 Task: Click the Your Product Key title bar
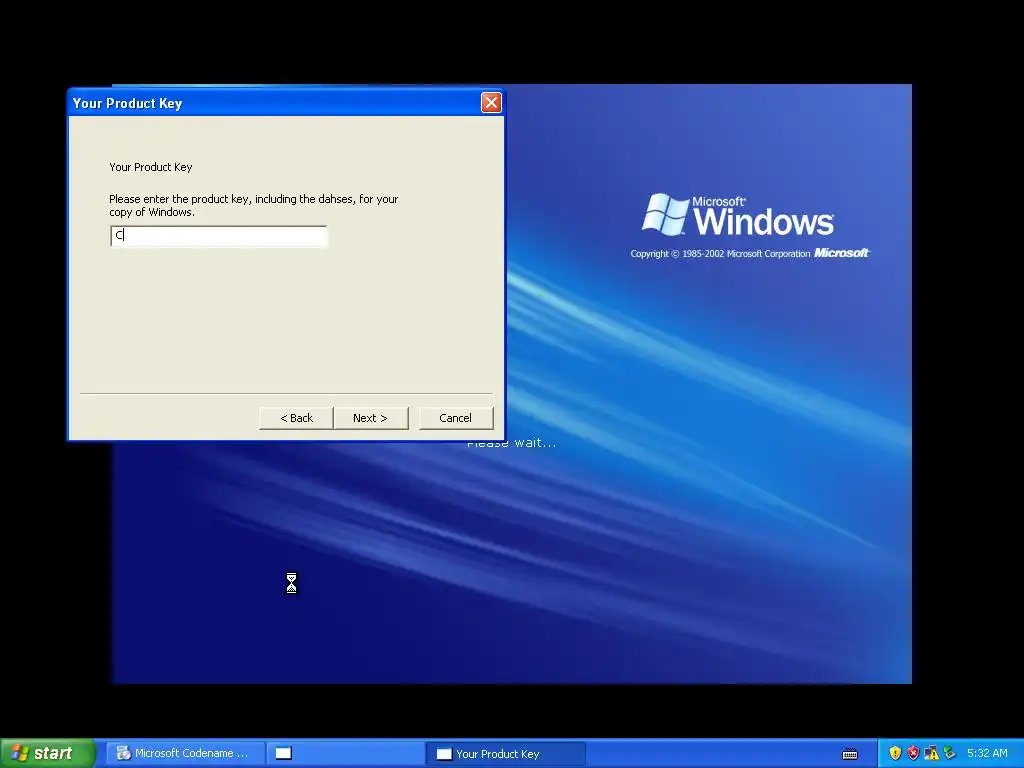click(x=274, y=103)
